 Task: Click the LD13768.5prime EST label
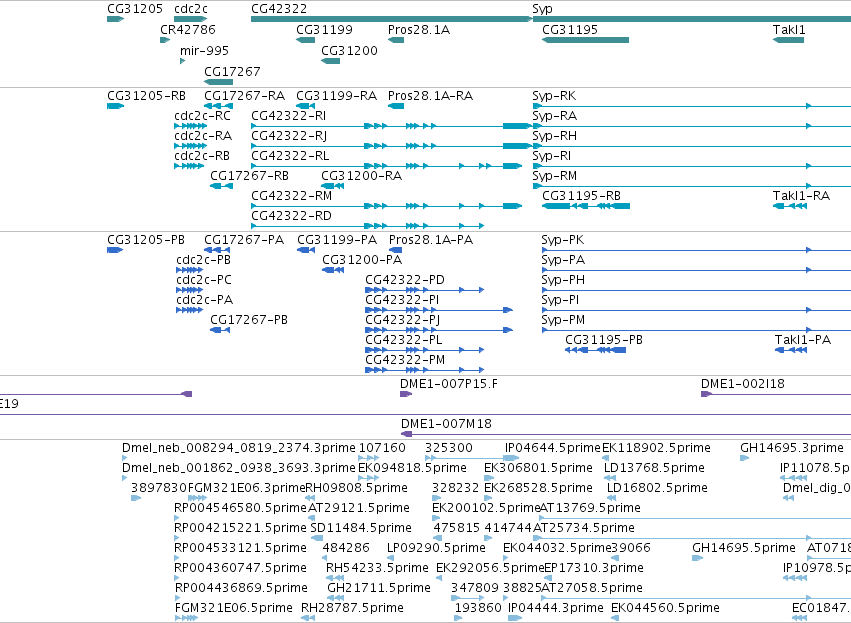(x=655, y=468)
